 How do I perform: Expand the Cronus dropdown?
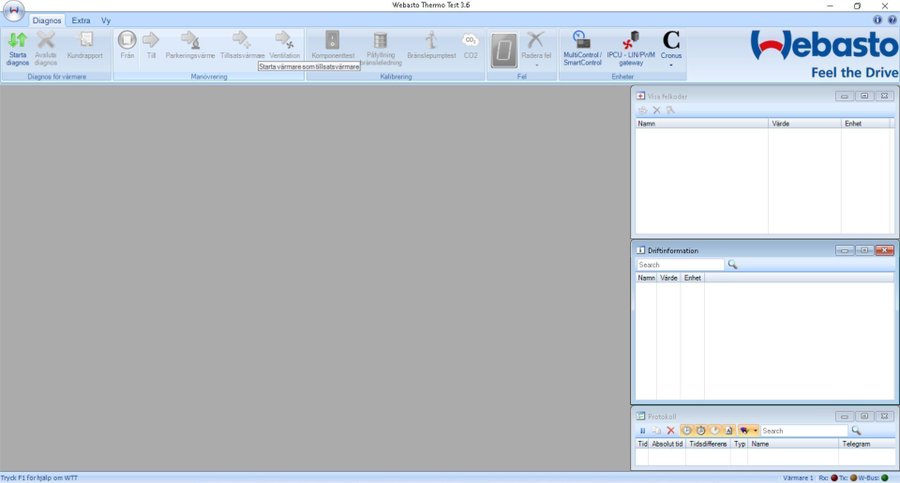click(x=671, y=65)
